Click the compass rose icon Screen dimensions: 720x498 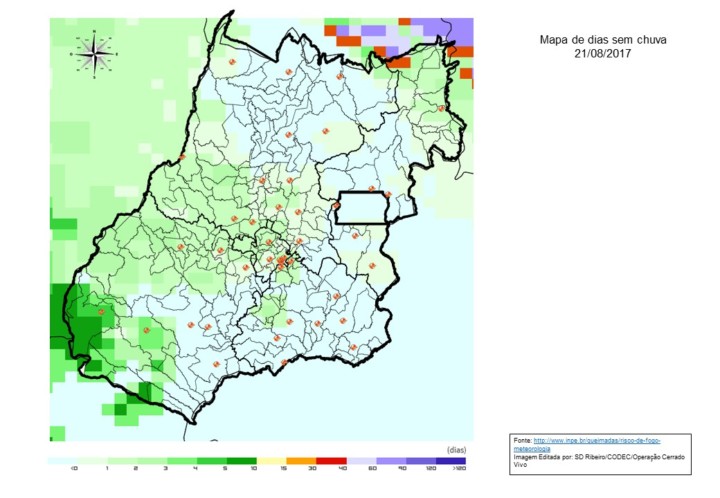94,53
